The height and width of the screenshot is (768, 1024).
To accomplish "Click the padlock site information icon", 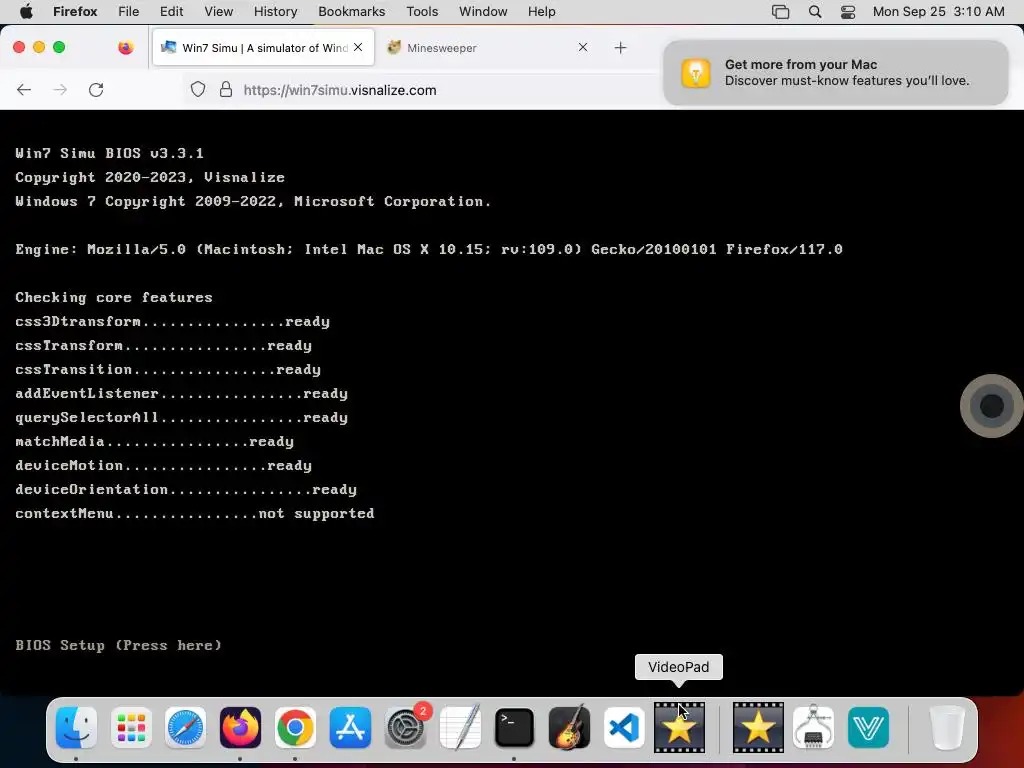I will click(226, 90).
